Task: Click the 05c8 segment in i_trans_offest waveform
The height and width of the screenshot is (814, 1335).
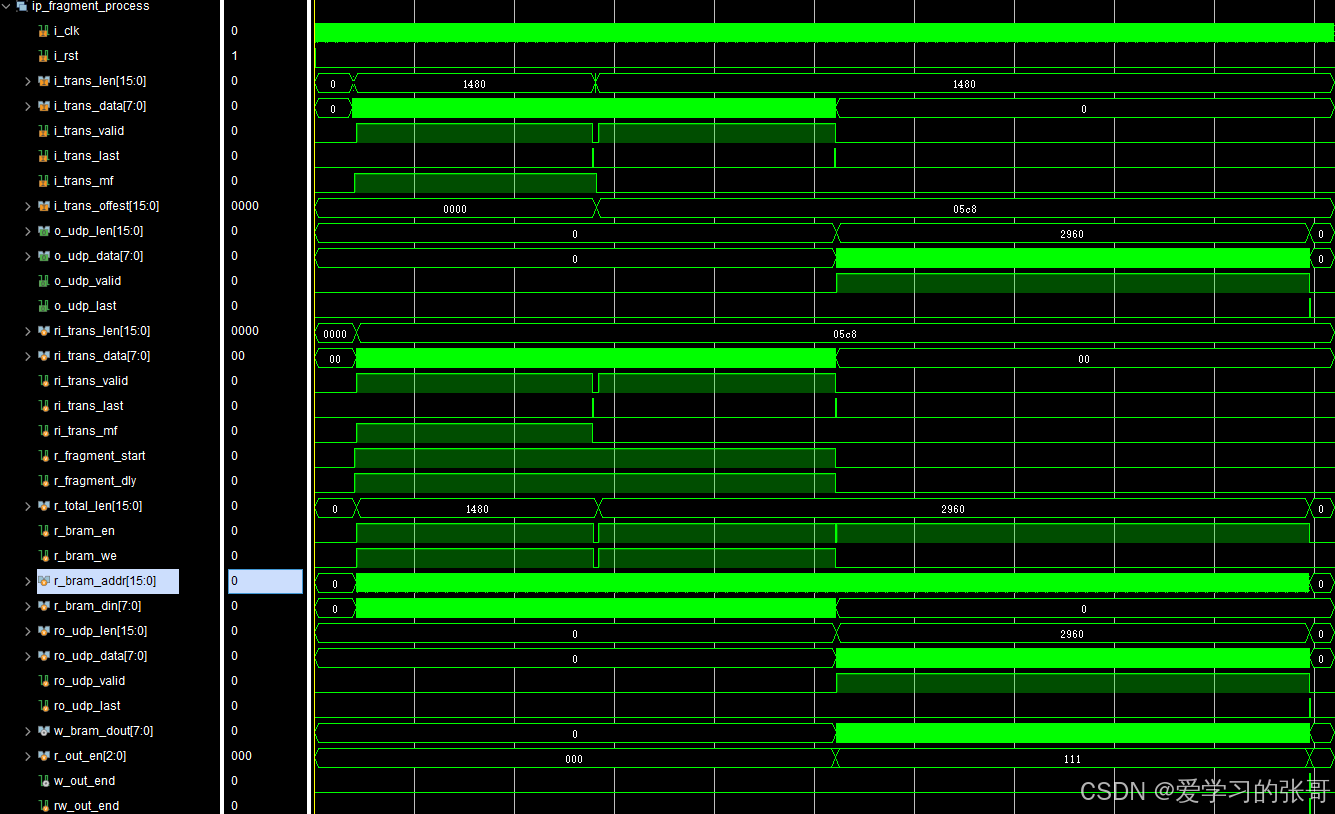Action: [x=965, y=209]
